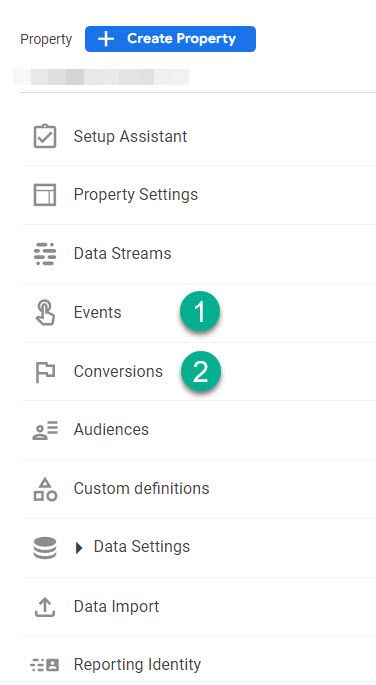
Task: Click the Conversions flag icon
Action: tap(45, 372)
